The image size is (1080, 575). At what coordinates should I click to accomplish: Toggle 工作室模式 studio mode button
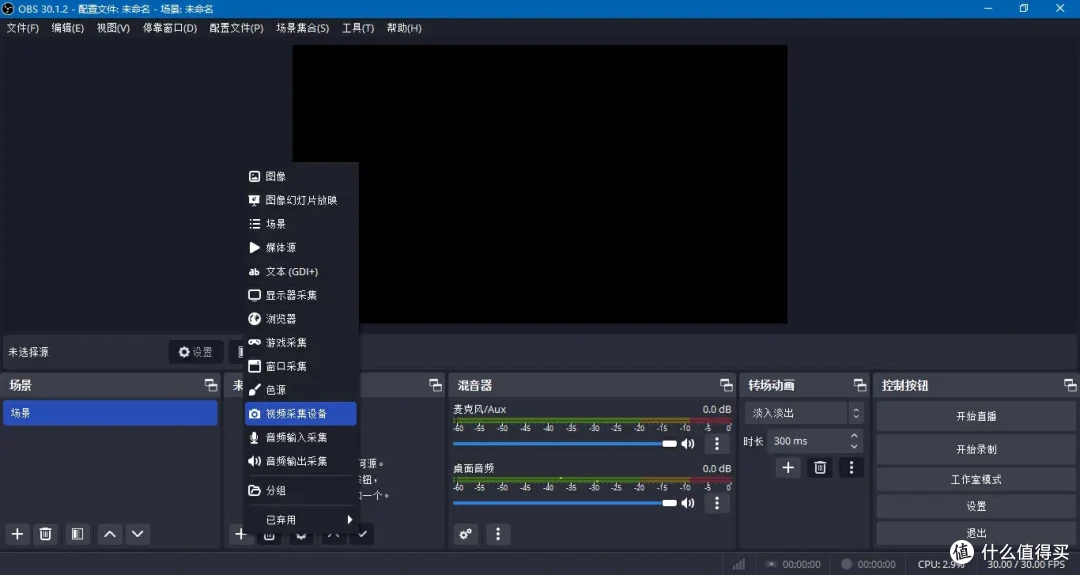pos(976,479)
